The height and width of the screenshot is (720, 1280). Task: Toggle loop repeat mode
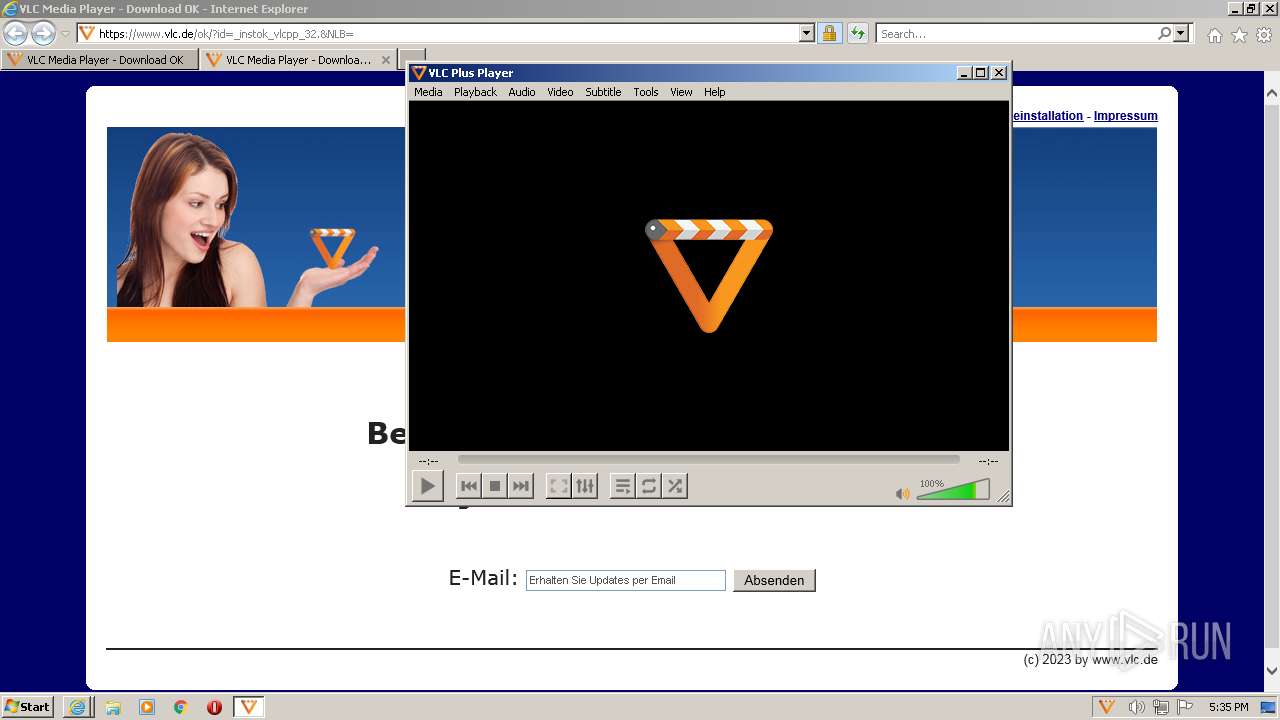649,486
